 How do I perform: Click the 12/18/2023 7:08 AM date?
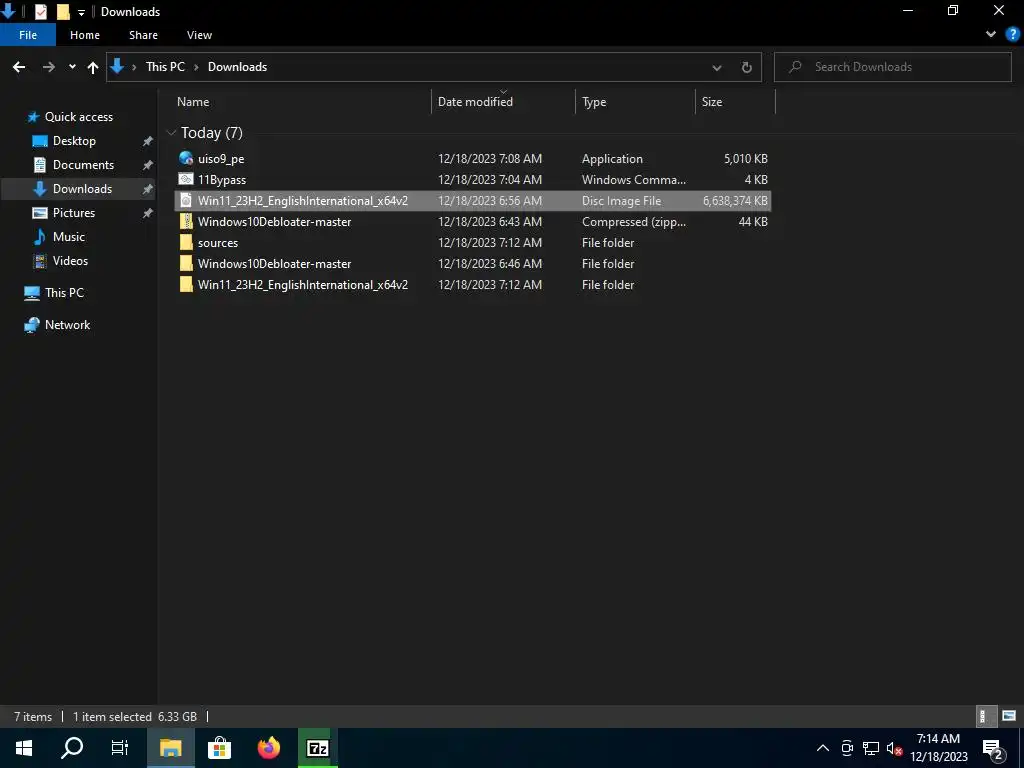[490, 159]
